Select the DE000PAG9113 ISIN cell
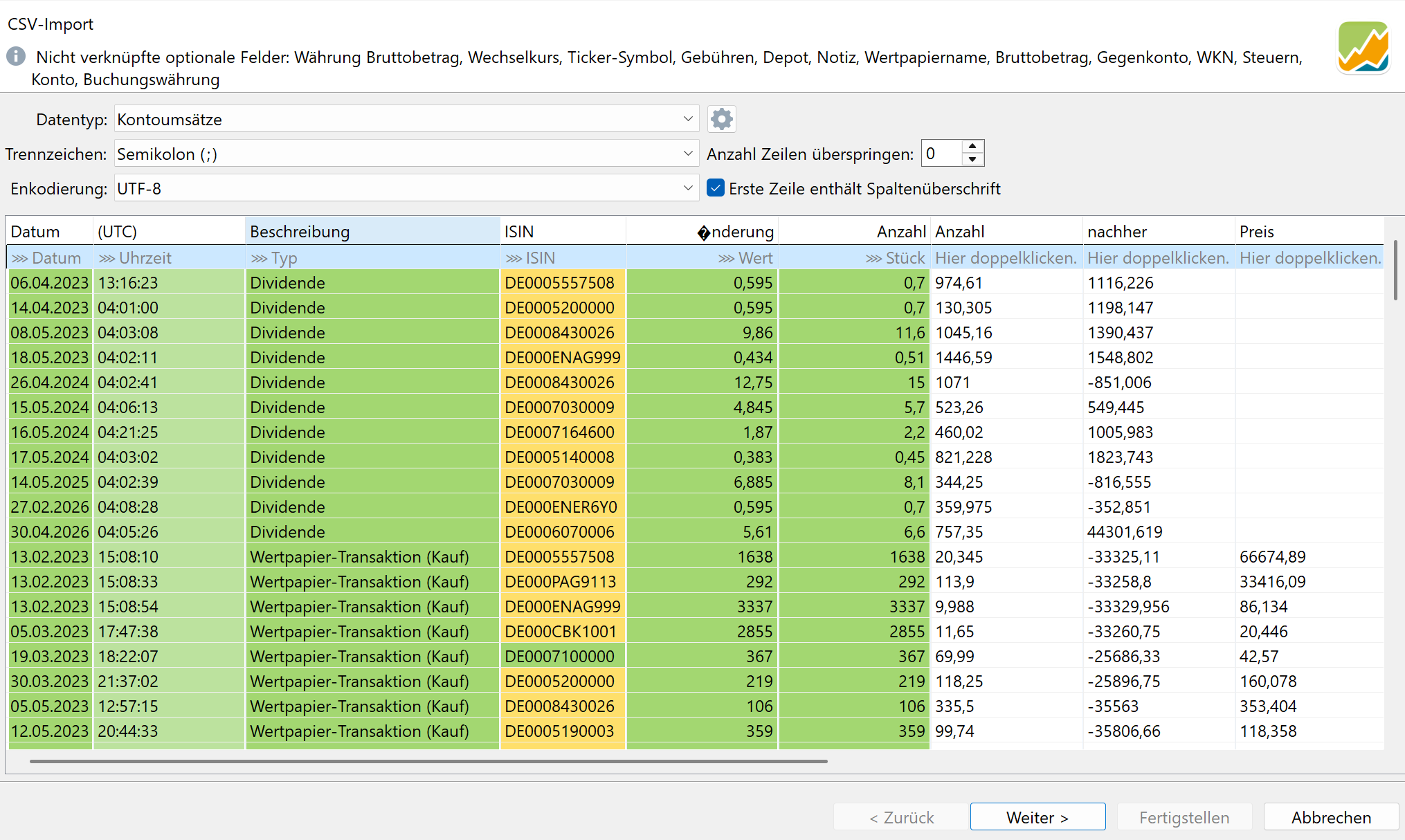The image size is (1405, 840). tap(563, 582)
